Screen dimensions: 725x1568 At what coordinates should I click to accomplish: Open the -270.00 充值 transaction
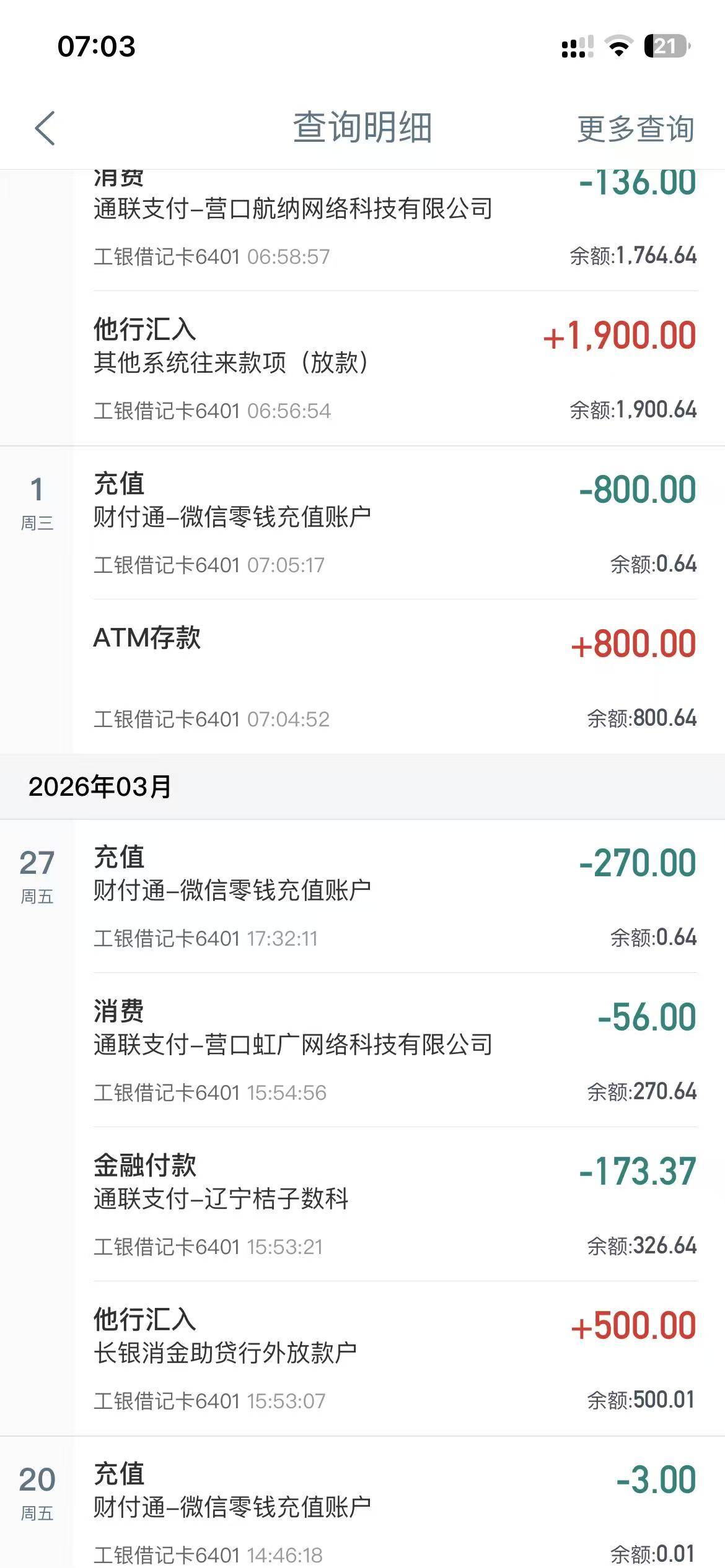tap(394, 895)
